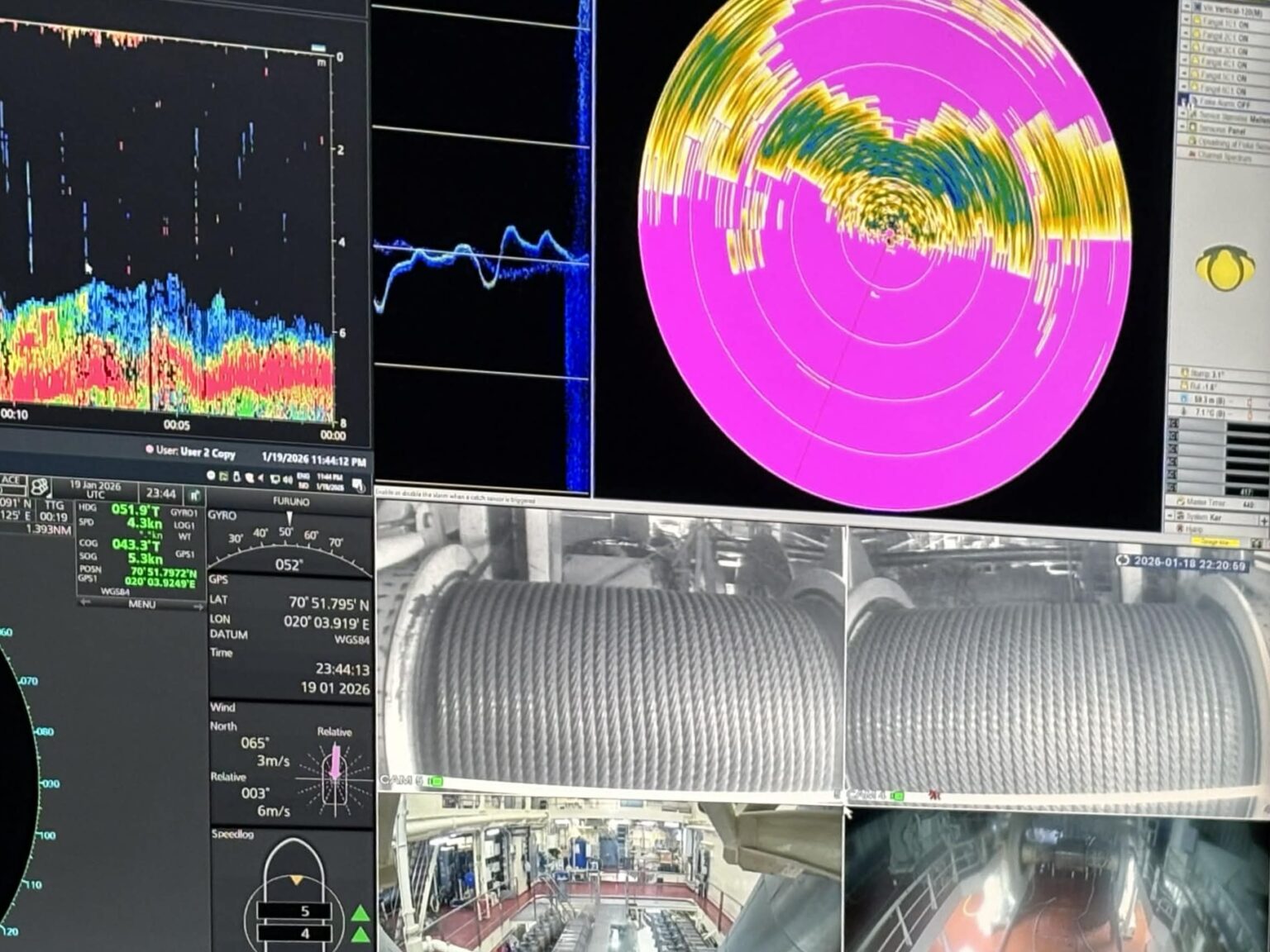This screenshot has width=1270, height=952.
Task: Click the own-ship icon next to 23:44
Action: (x=195, y=495)
